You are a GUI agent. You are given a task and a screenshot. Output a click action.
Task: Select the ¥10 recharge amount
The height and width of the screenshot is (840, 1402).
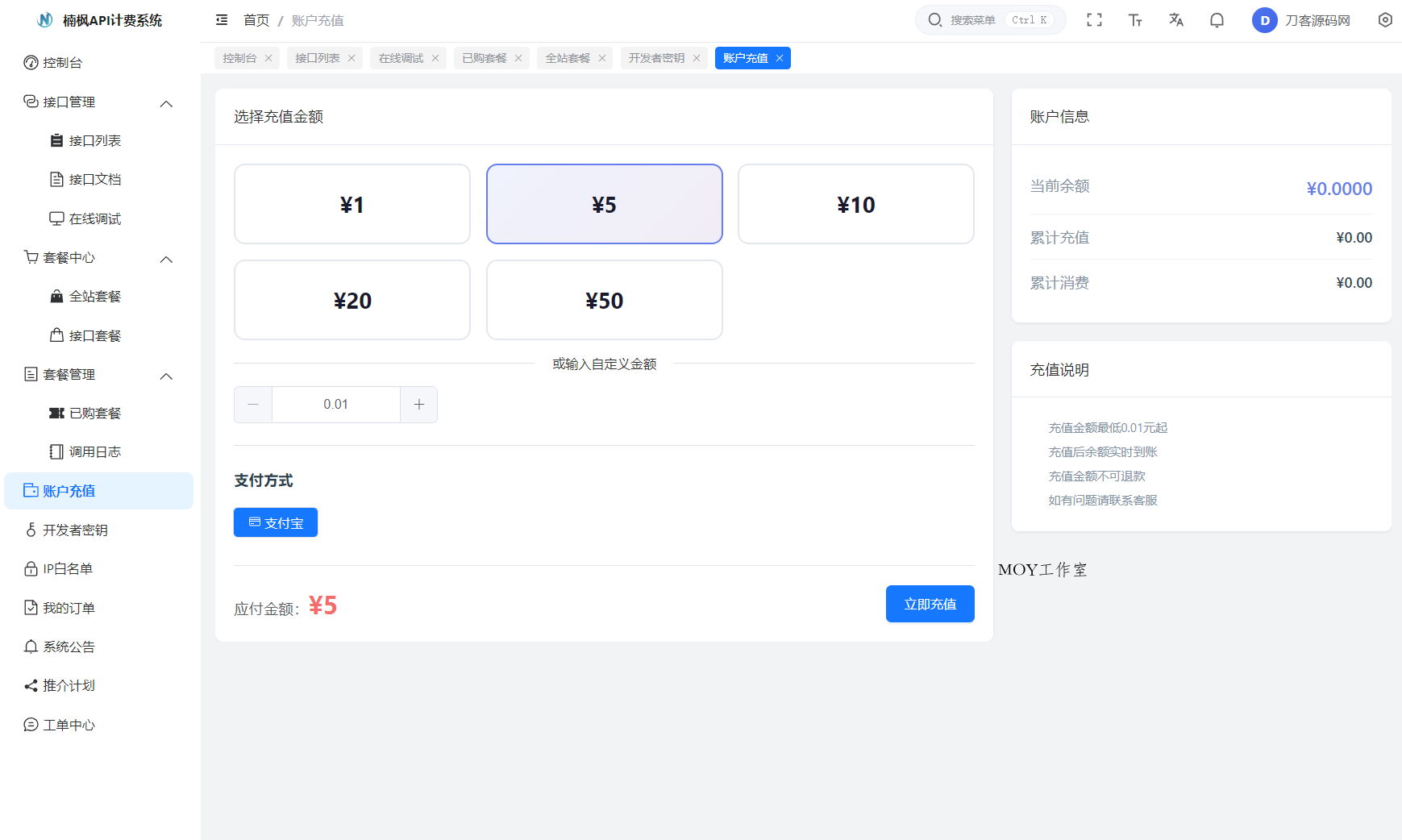point(855,204)
